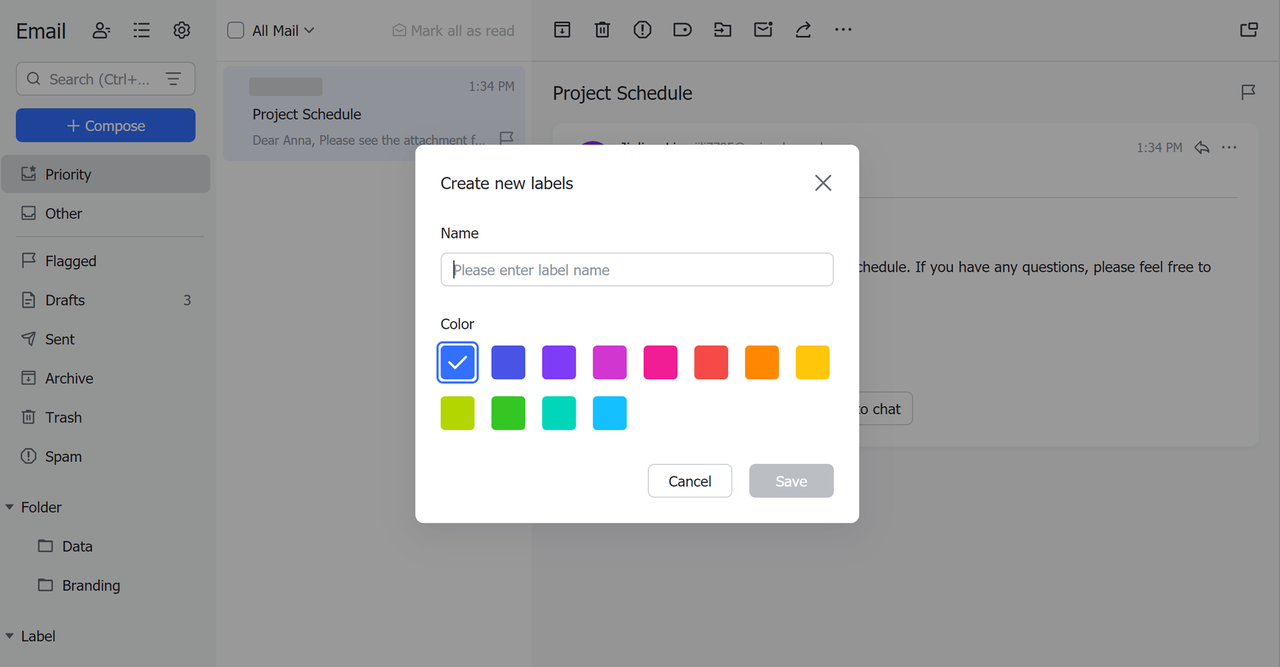1280x667 pixels.
Task: Flag the Project Schedule email in the list
Action: (506, 138)
